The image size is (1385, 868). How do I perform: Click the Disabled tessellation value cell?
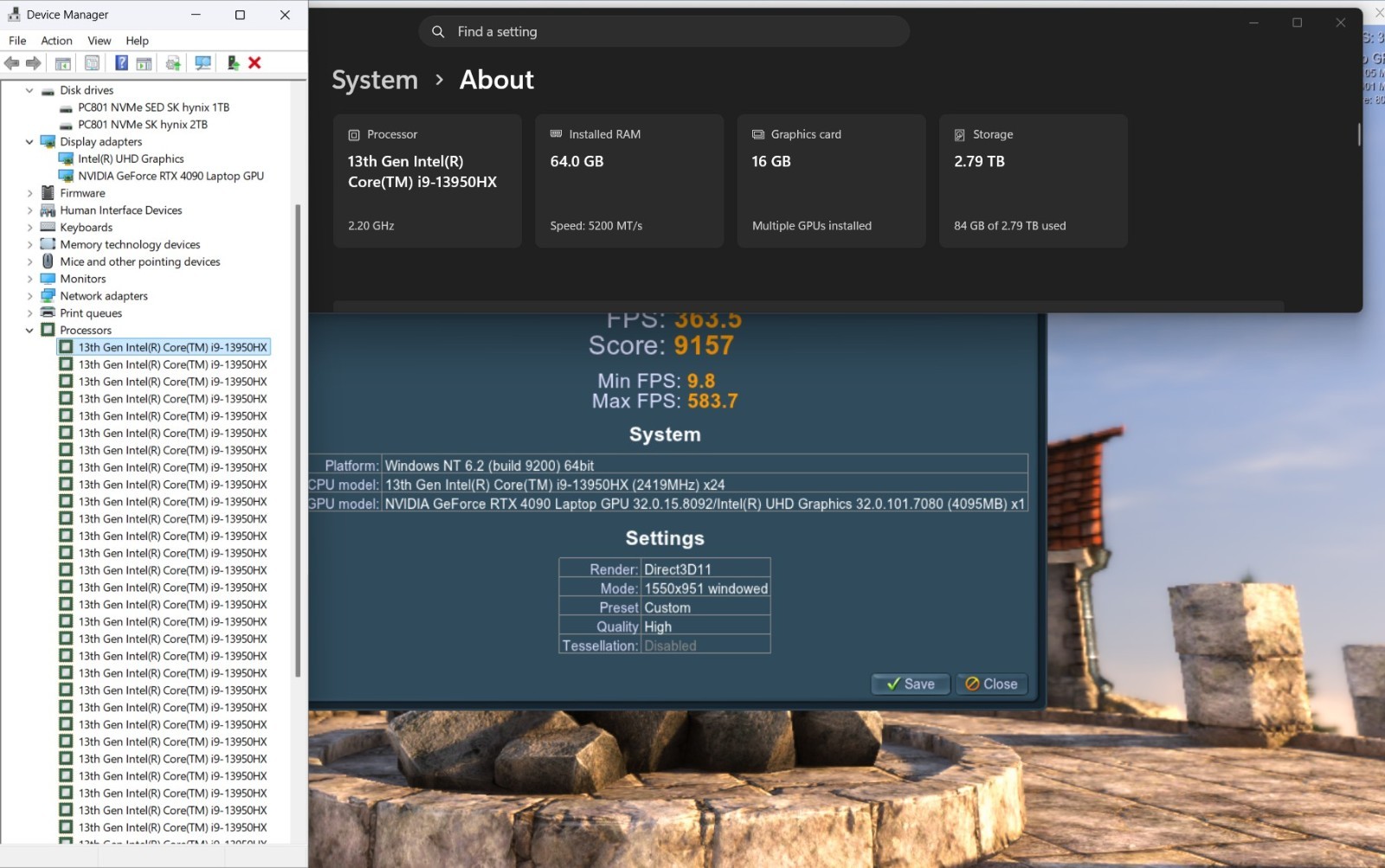coord(705,646)
